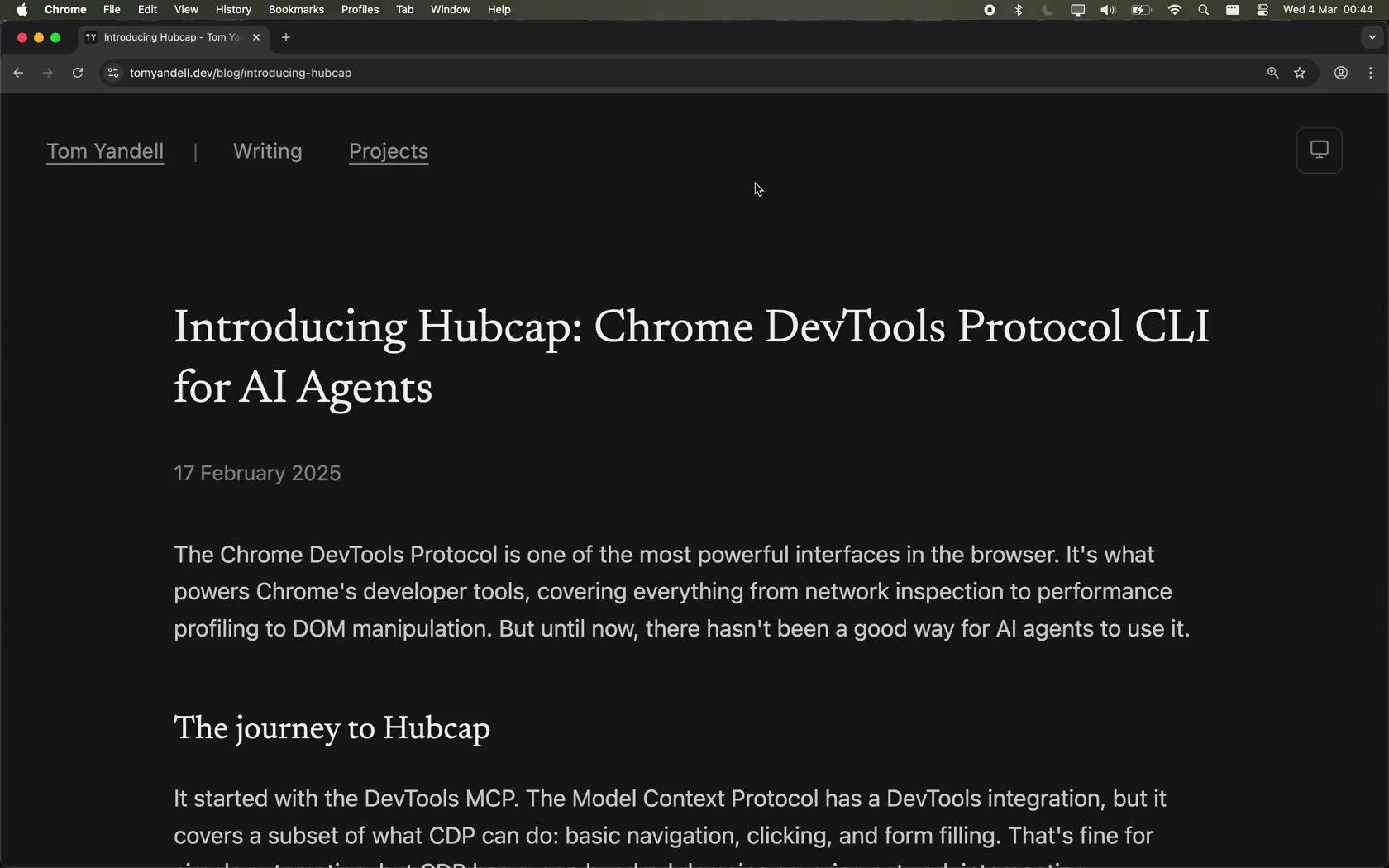Click the browser back arrow

[18, 73]
